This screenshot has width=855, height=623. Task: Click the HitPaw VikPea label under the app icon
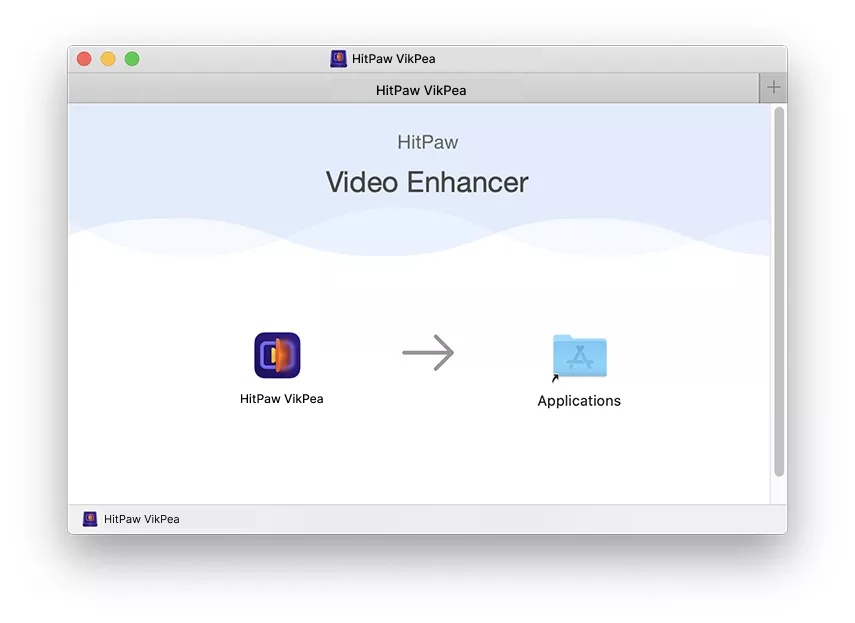(281, 398)
